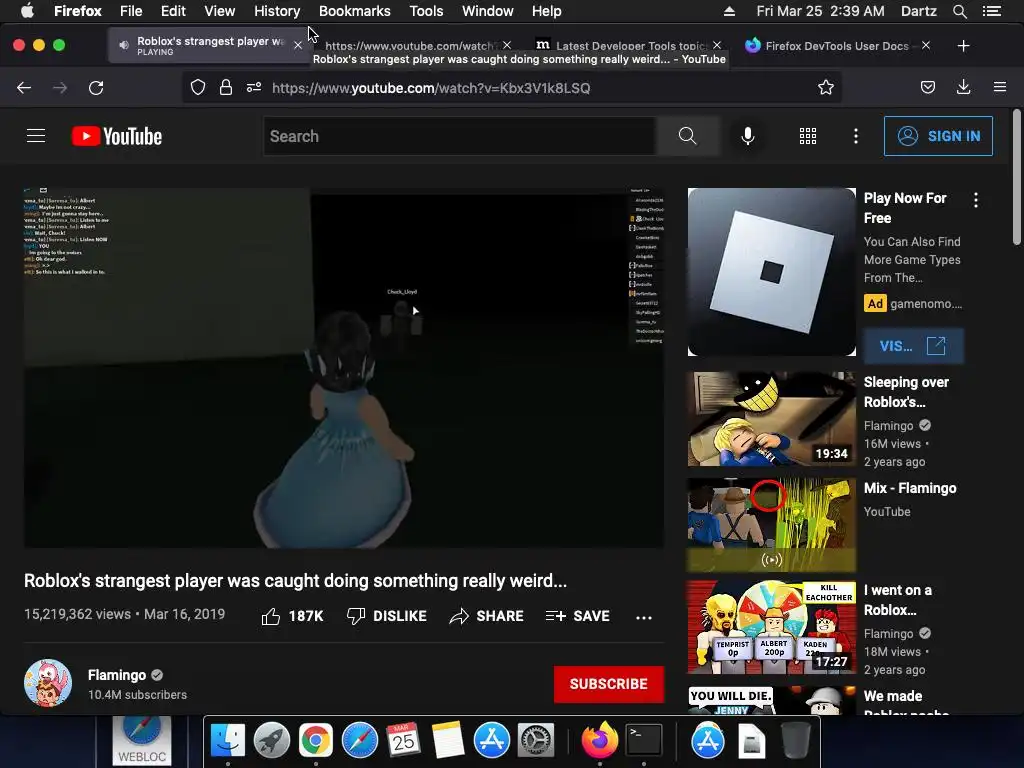Open the Mix - Flamingo playlist thumbnail
Viewport: 1024px width, 768px height.
(771, 524)
